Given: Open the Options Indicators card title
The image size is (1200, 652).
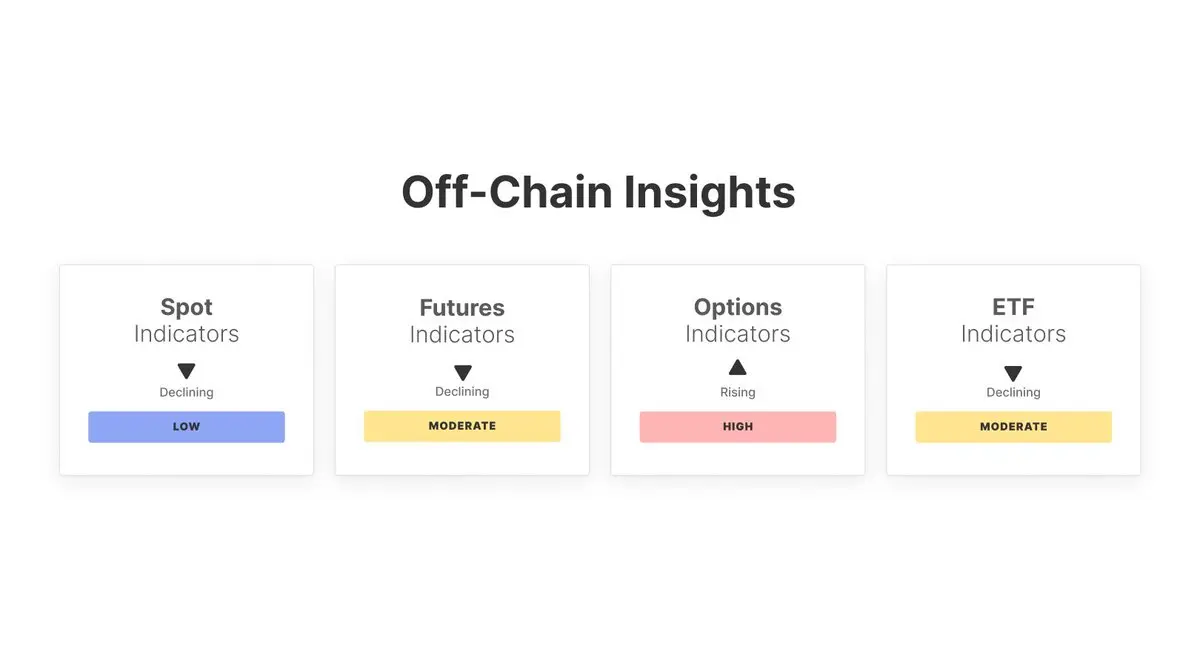Looking at the screenshot, I should [x=738, y=320].
